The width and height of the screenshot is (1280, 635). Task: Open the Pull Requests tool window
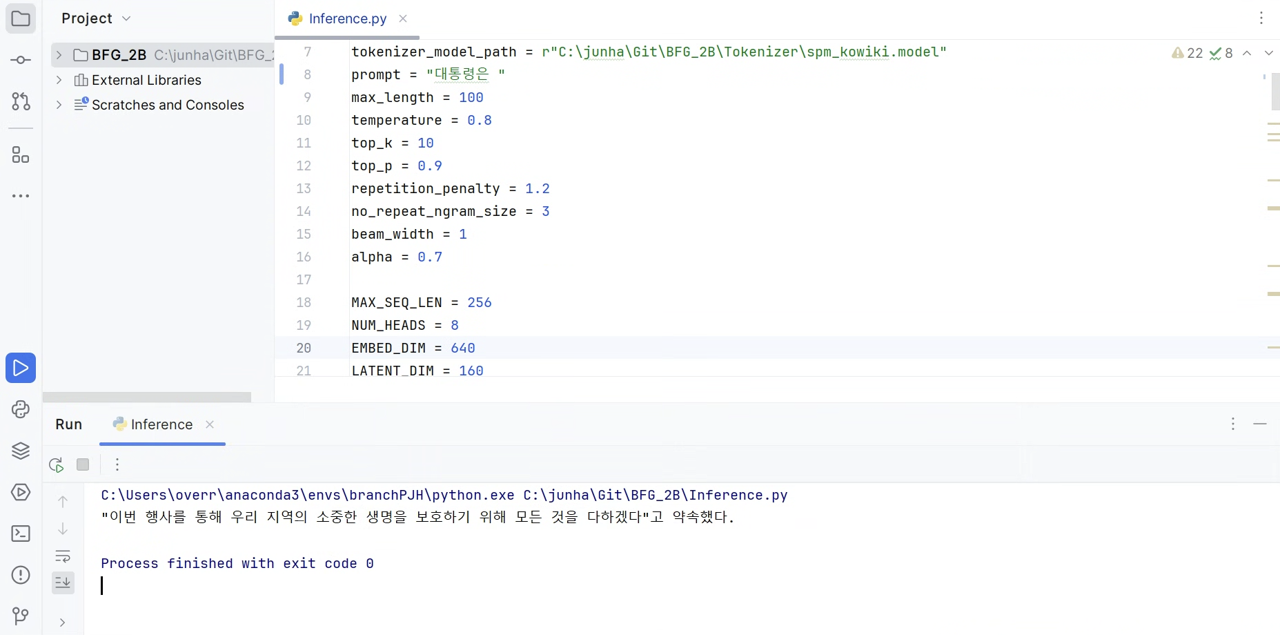(x=20, y=101)
